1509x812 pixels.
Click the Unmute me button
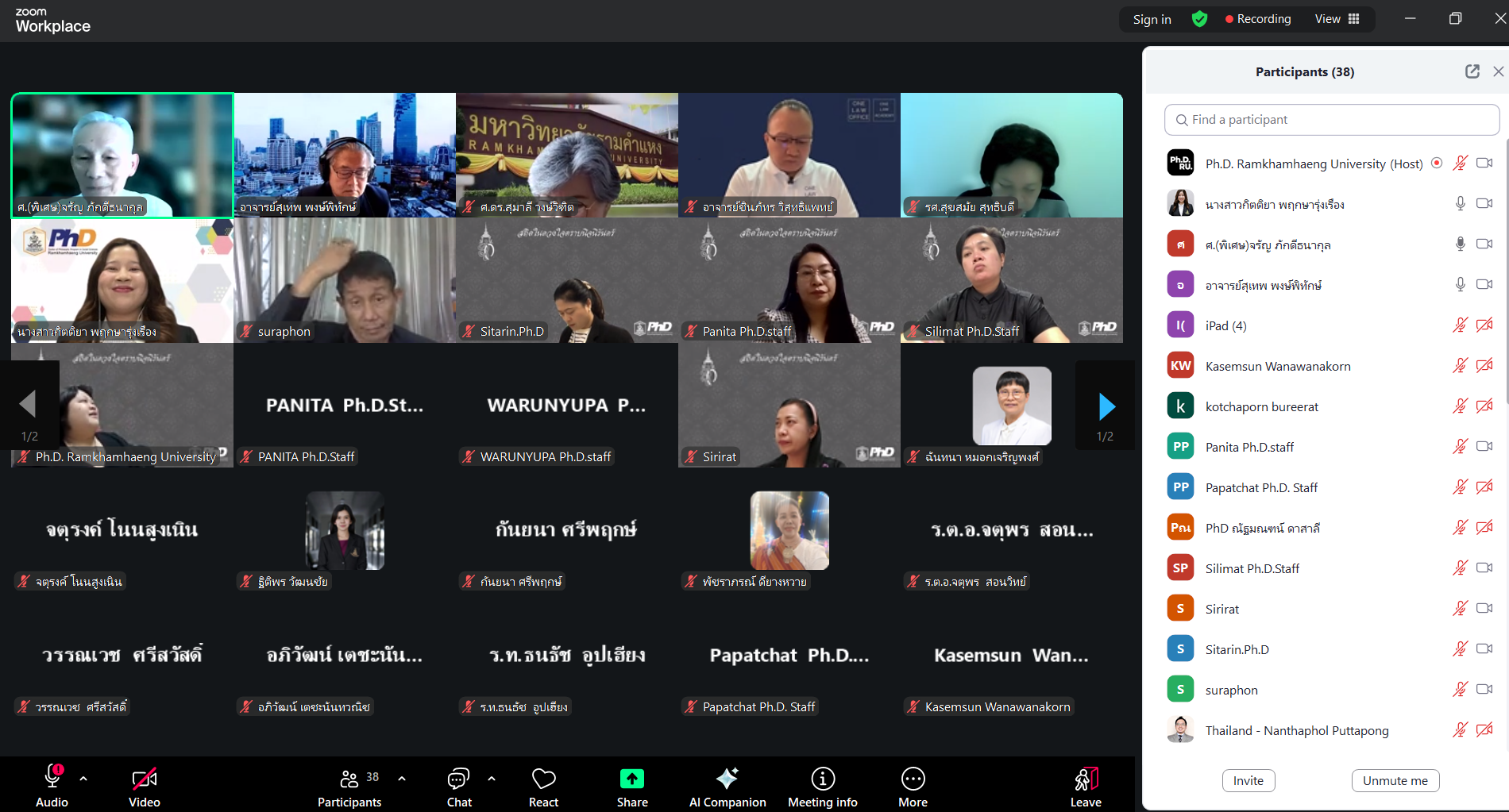1395,780
